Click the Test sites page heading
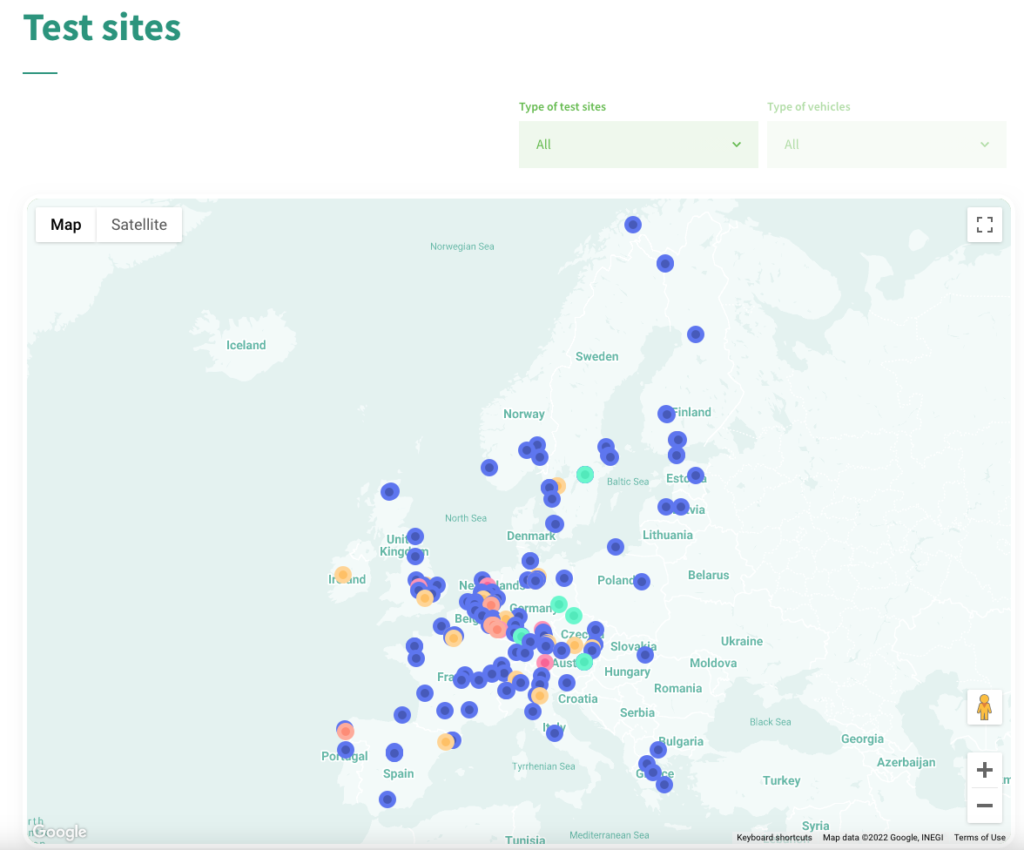Screen dimensions: 1024x850 tap(101, 29)
